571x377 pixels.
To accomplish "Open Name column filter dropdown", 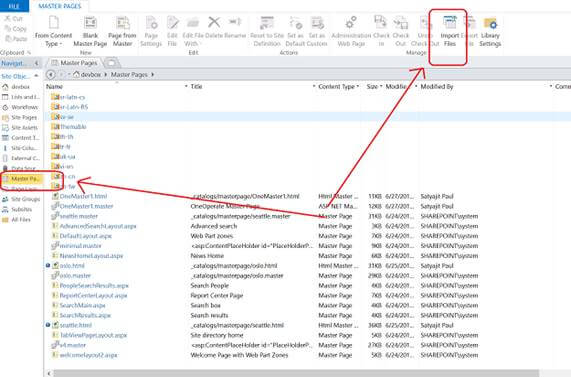I will [186, 86].
